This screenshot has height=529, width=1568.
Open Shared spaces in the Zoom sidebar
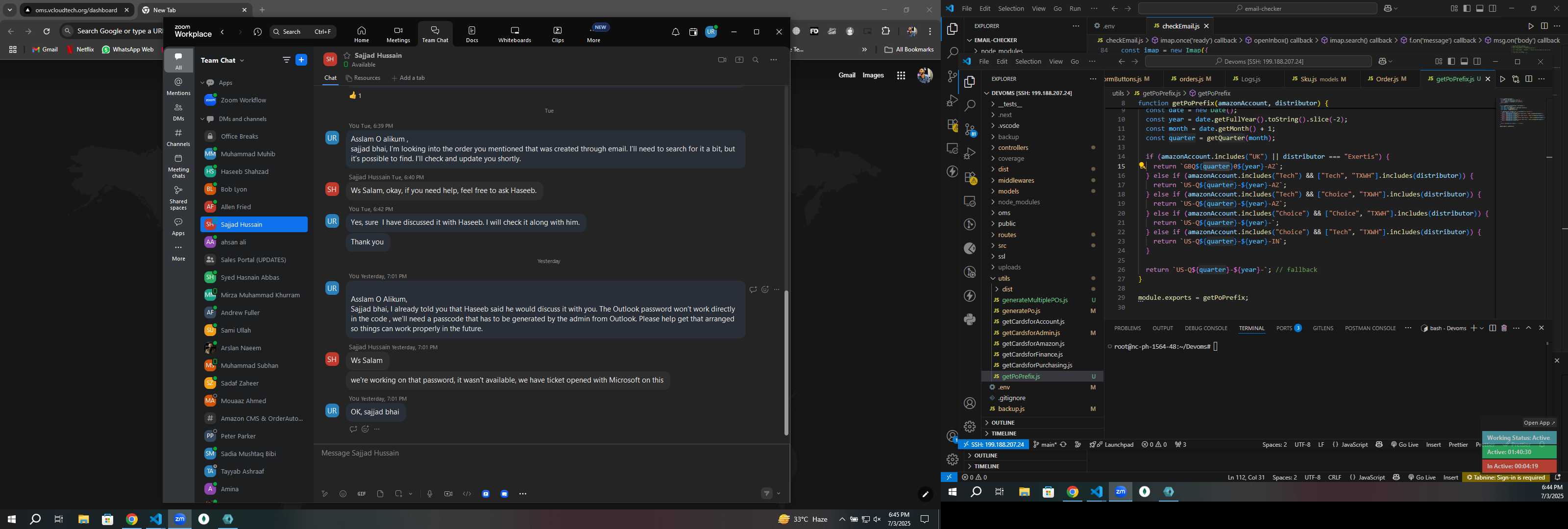click(178, 198)
